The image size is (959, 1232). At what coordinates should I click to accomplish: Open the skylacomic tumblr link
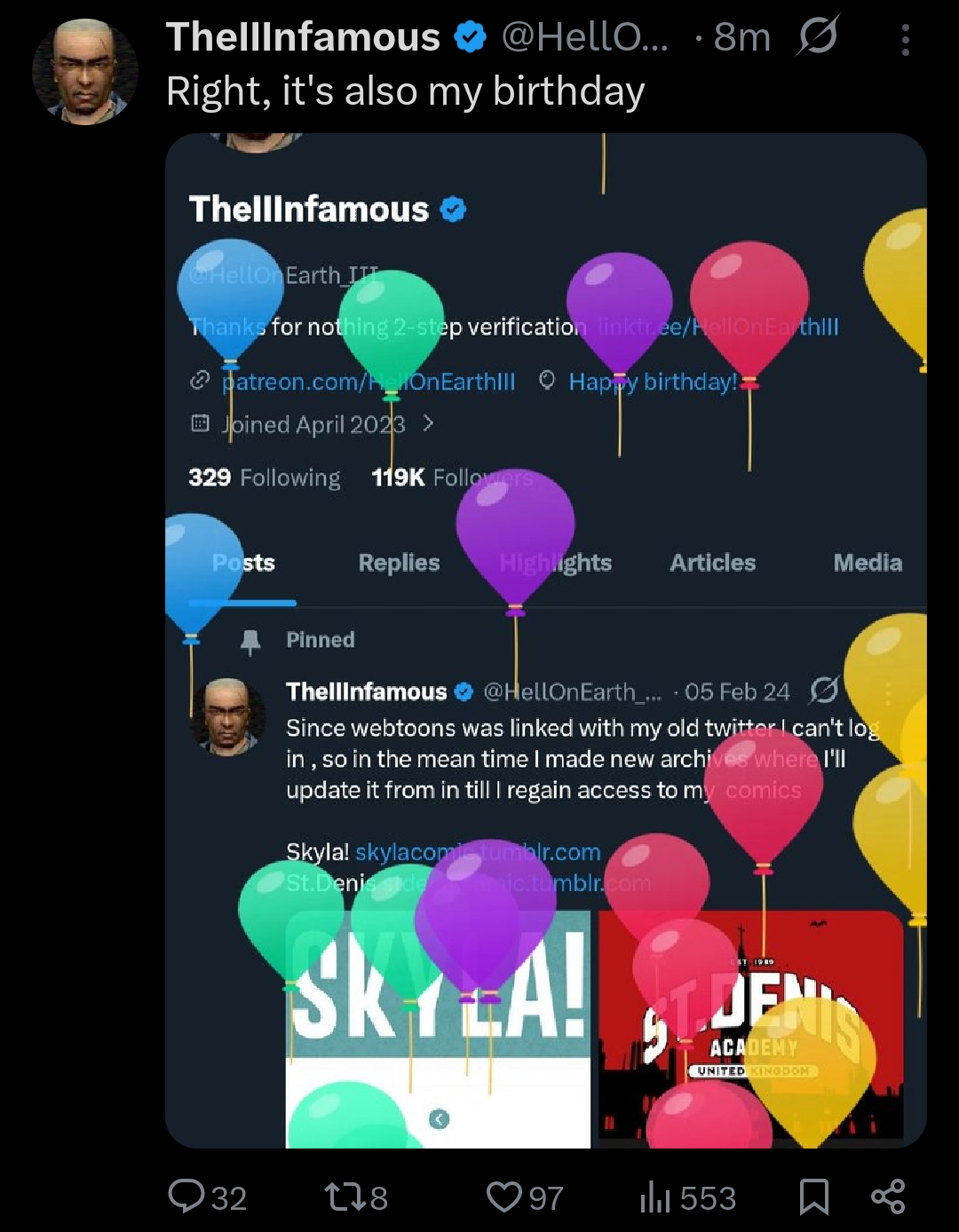tap(478, 852)
